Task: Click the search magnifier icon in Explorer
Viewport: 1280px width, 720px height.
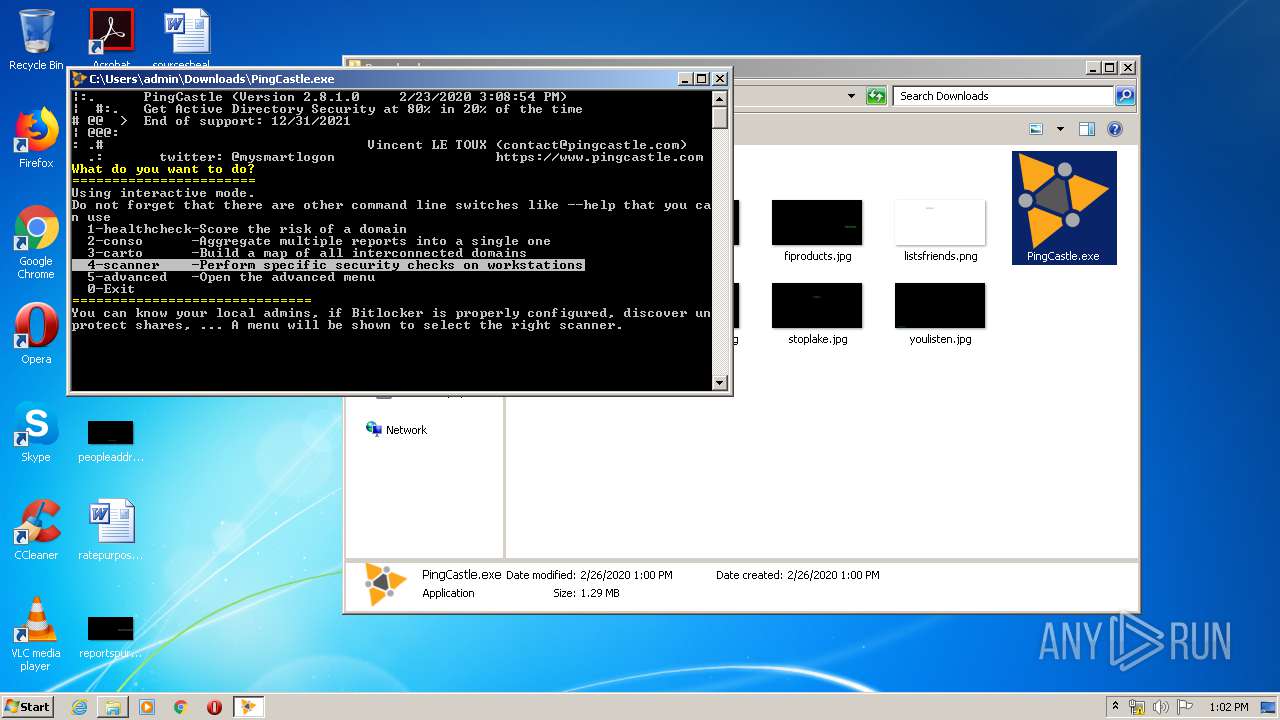Action: click(1125, 96)
